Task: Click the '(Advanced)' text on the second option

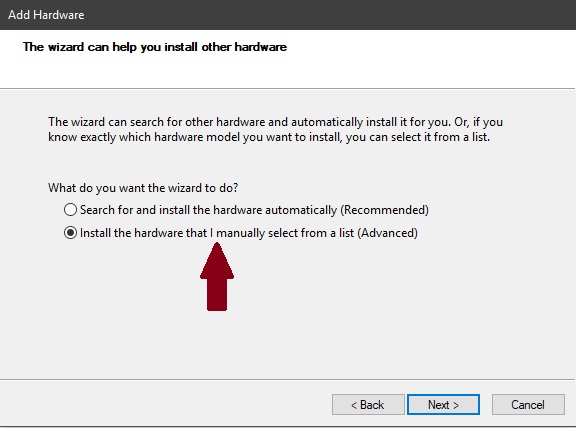Action: click(x=388, y=233)
